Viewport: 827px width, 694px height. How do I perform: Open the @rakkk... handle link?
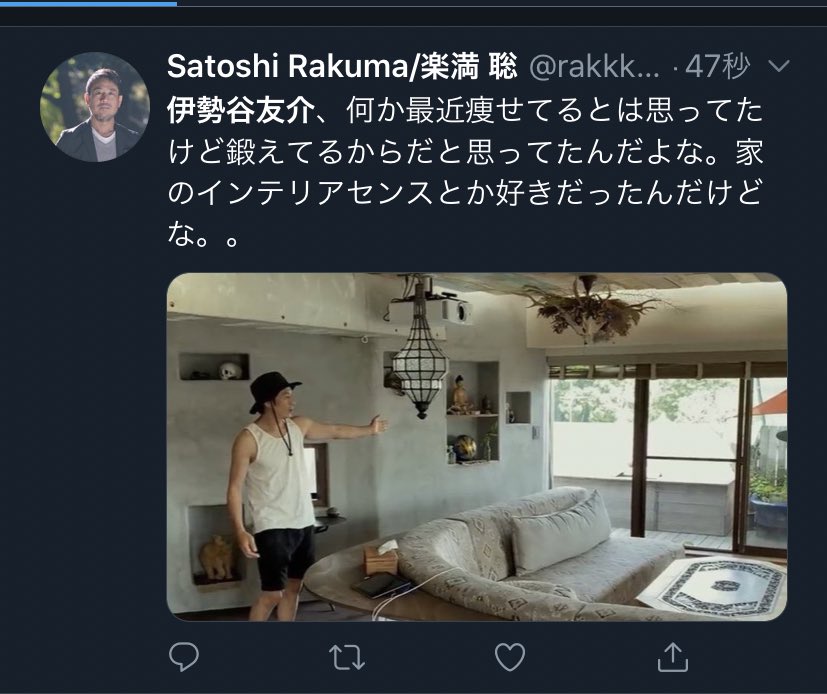(594, 67)
